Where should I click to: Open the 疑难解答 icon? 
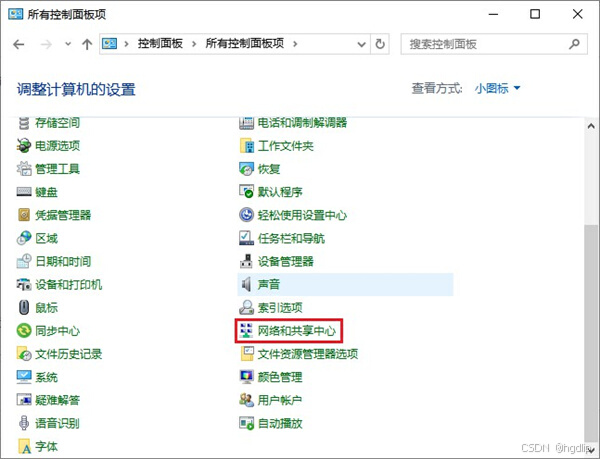[x=24, y=400]
